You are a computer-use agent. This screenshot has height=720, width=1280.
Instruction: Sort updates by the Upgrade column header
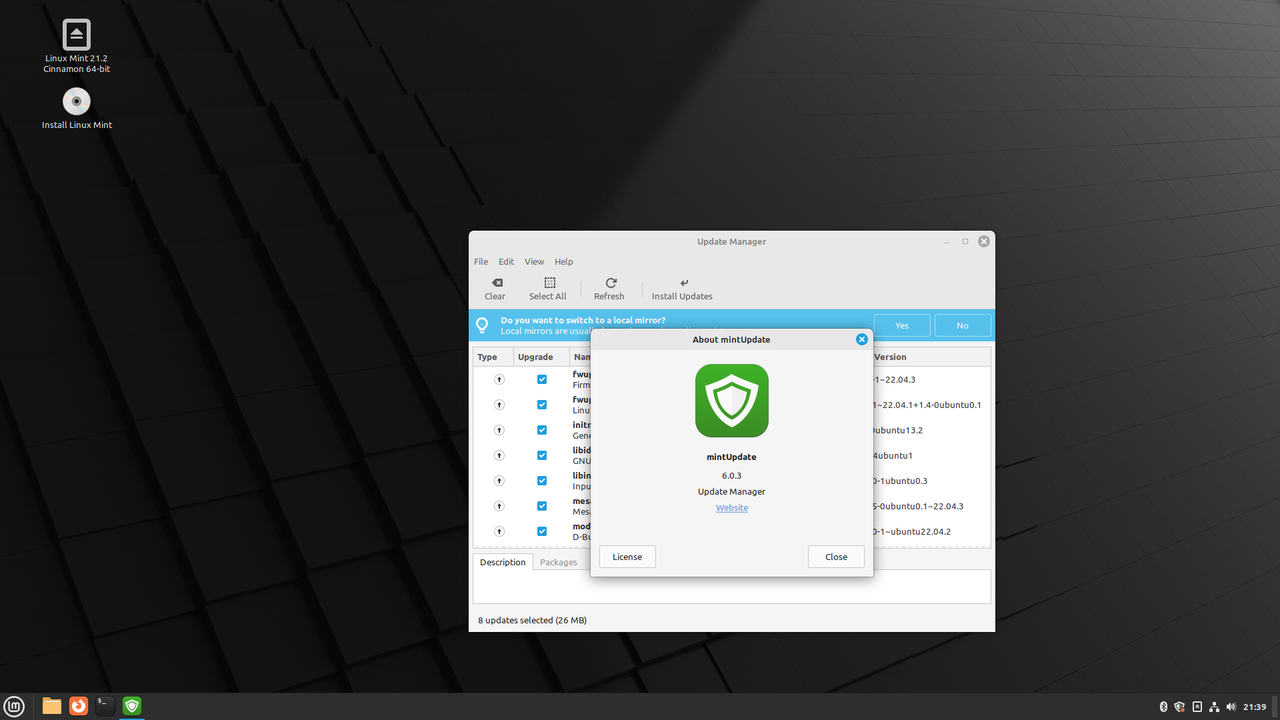point(541,357)
